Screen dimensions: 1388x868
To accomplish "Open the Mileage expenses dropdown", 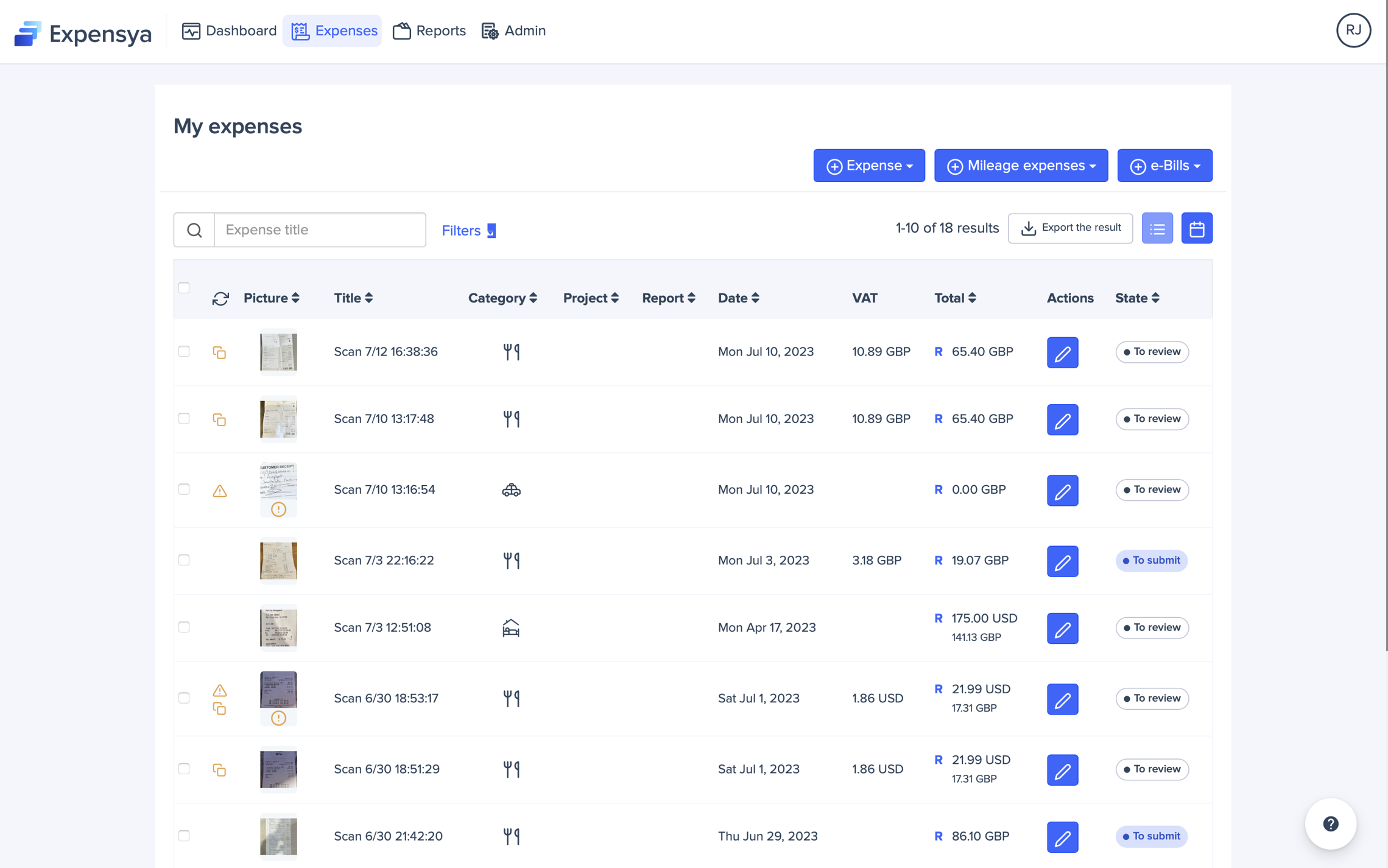I will 1021,166.
